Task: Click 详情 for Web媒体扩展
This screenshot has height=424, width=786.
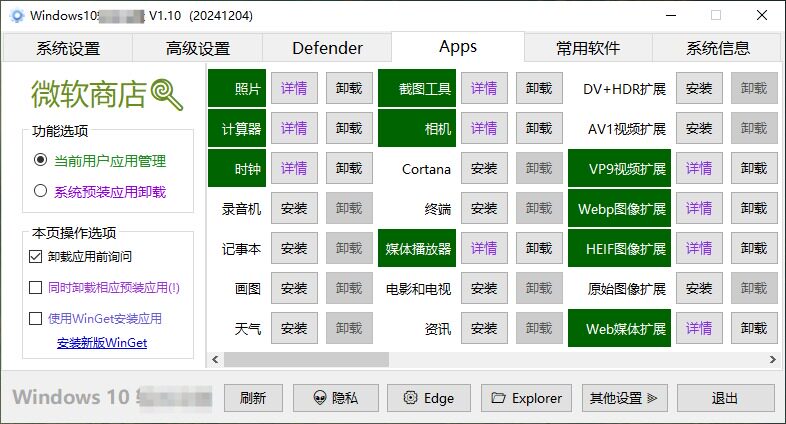Action: click(699, 328)
